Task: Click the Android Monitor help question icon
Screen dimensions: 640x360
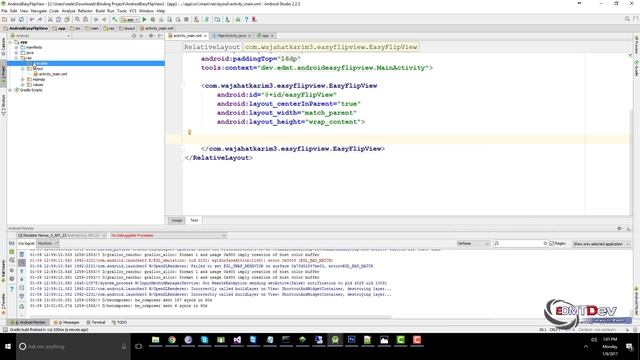Action: coord(12,289)
